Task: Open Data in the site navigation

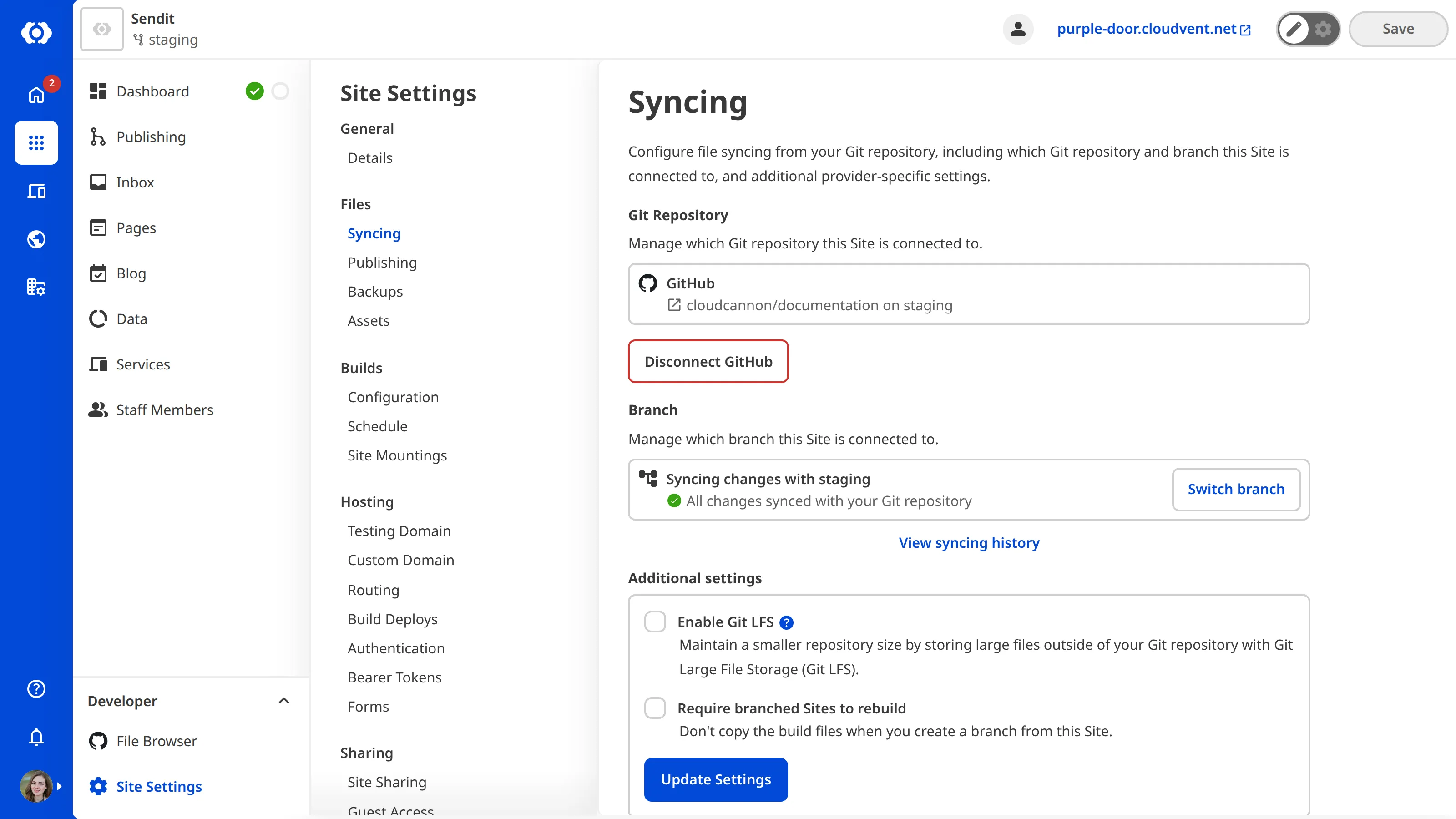Action: (x=131, y=319)
